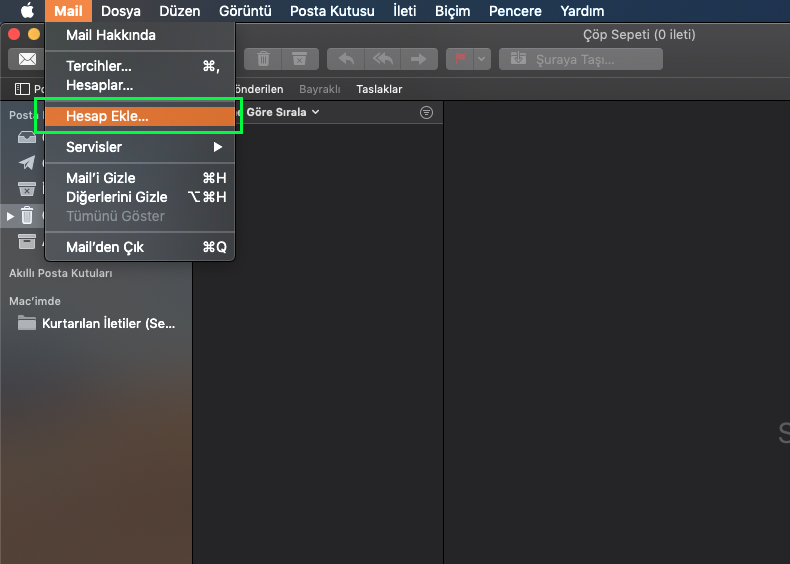Click the Forward arrow button
The height and width of the screenshot is (564, 790).
point(419,59)
